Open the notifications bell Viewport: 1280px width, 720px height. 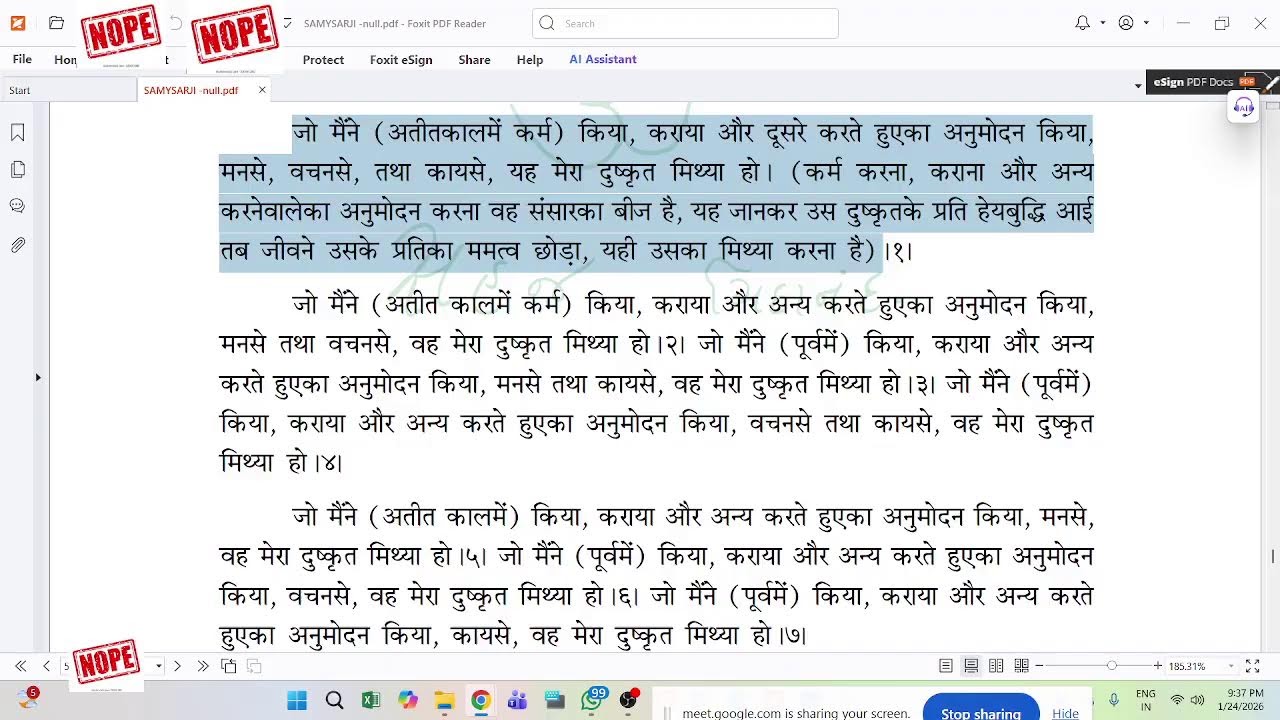[x=1082, y=23]
